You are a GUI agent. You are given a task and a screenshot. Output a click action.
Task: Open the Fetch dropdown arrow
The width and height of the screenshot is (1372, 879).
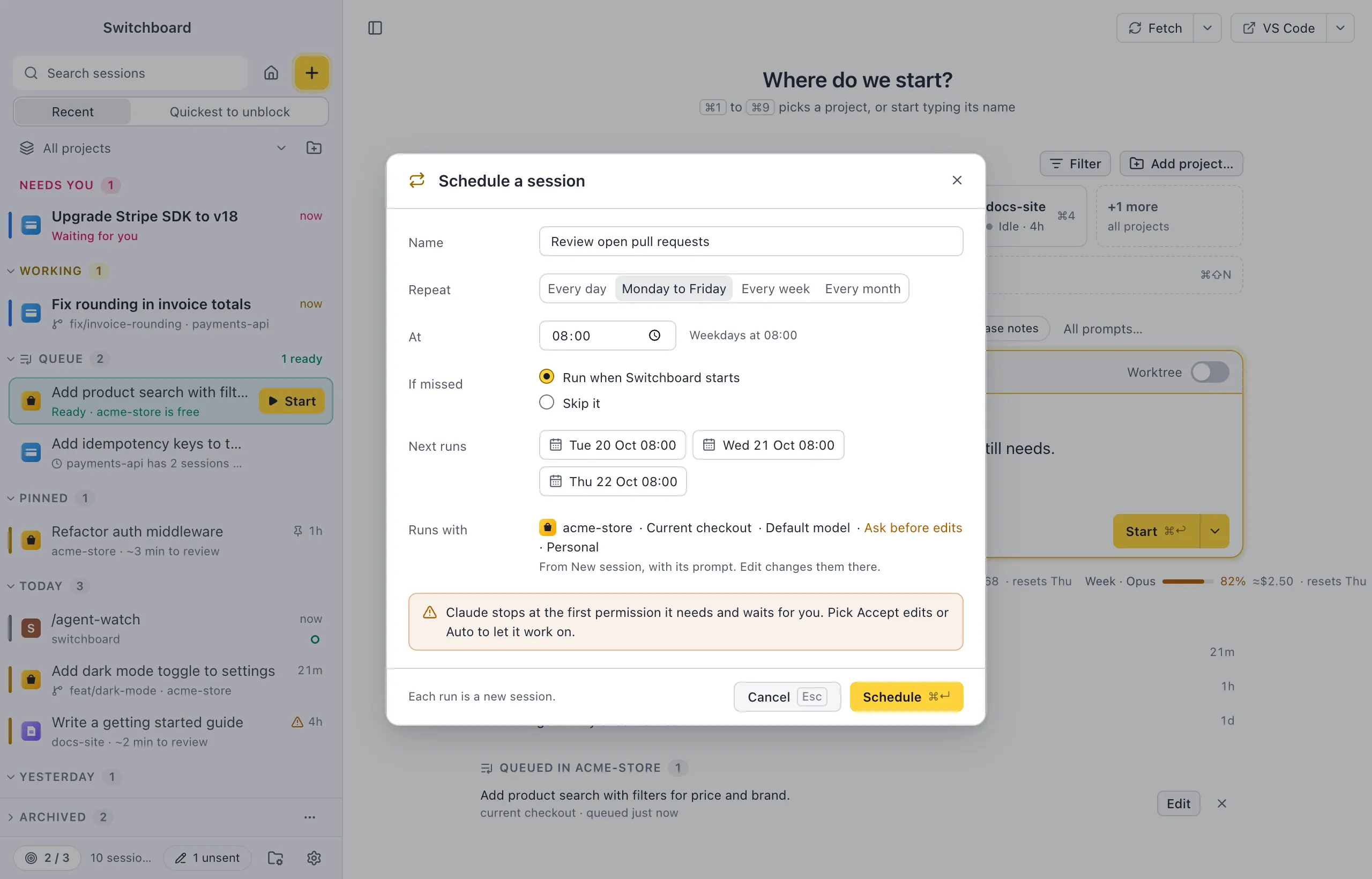pyautogui.click(x=1207, y=28)
